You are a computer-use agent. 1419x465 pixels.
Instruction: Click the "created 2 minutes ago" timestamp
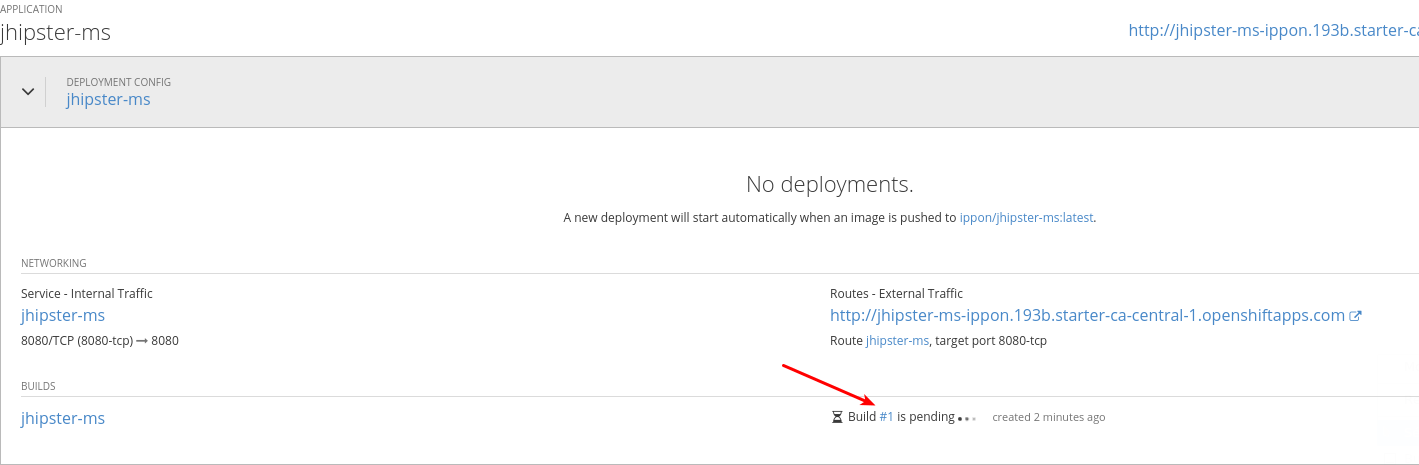coord(1048,417)
